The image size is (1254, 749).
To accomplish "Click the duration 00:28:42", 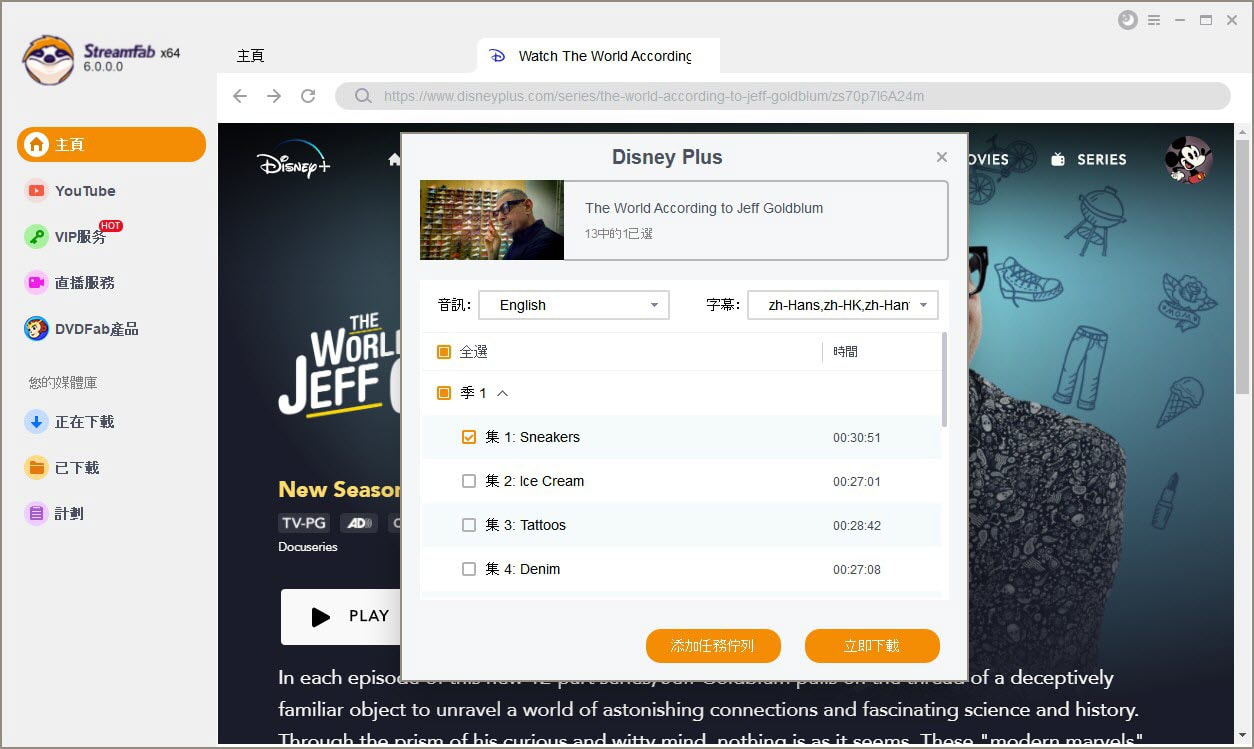I will pyautogui.click(x=857, y=526).
